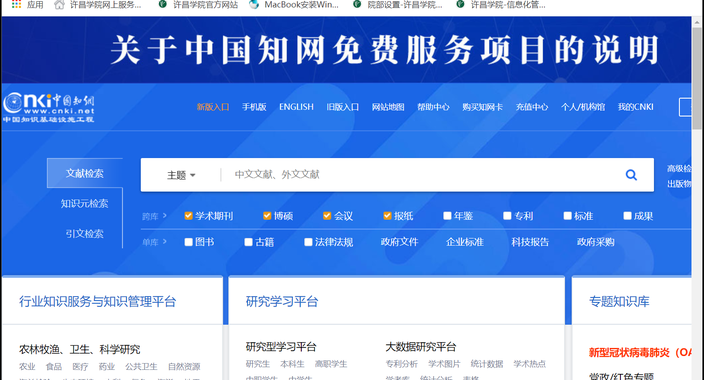Select the 引文检索 tab

coord(84,234)
